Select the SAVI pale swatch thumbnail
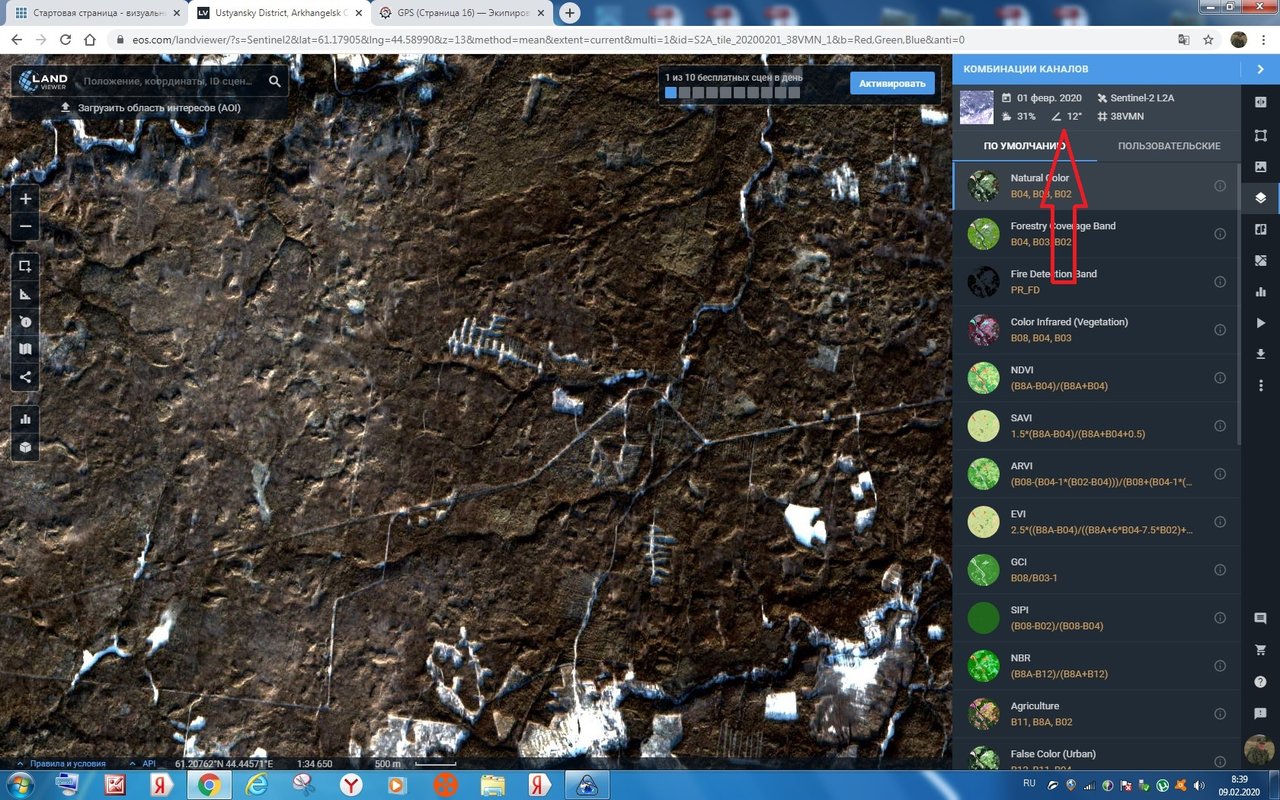 coord(984,426)
